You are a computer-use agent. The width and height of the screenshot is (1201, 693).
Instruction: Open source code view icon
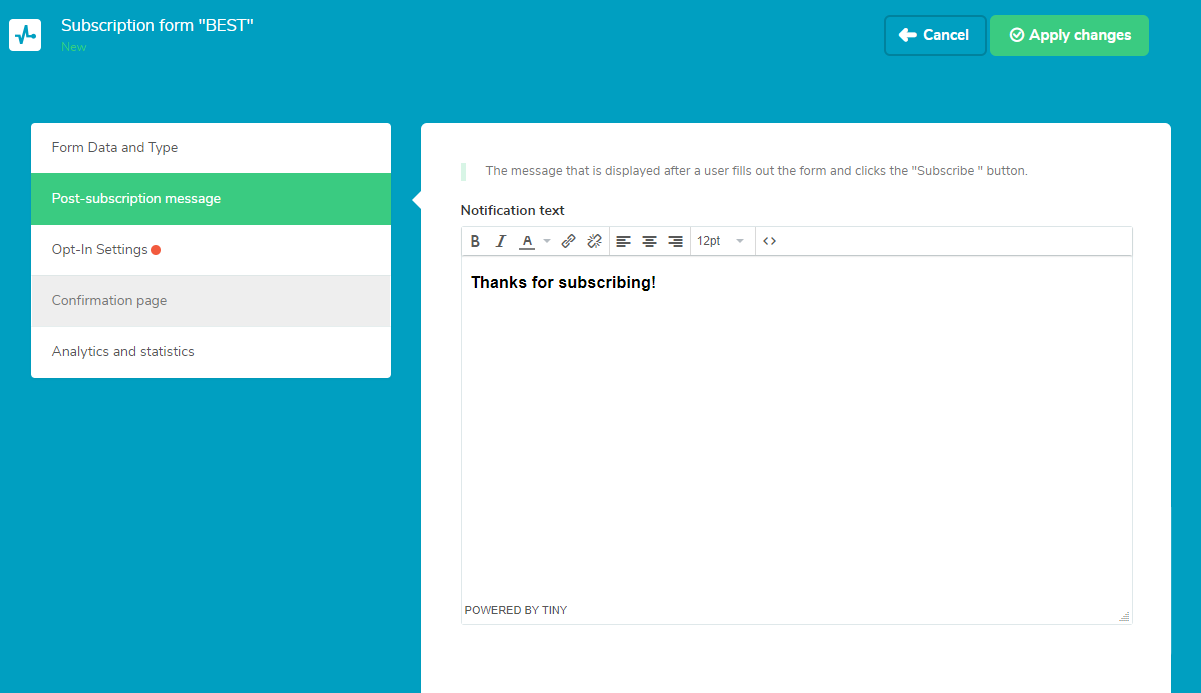(x=769, y=241)
